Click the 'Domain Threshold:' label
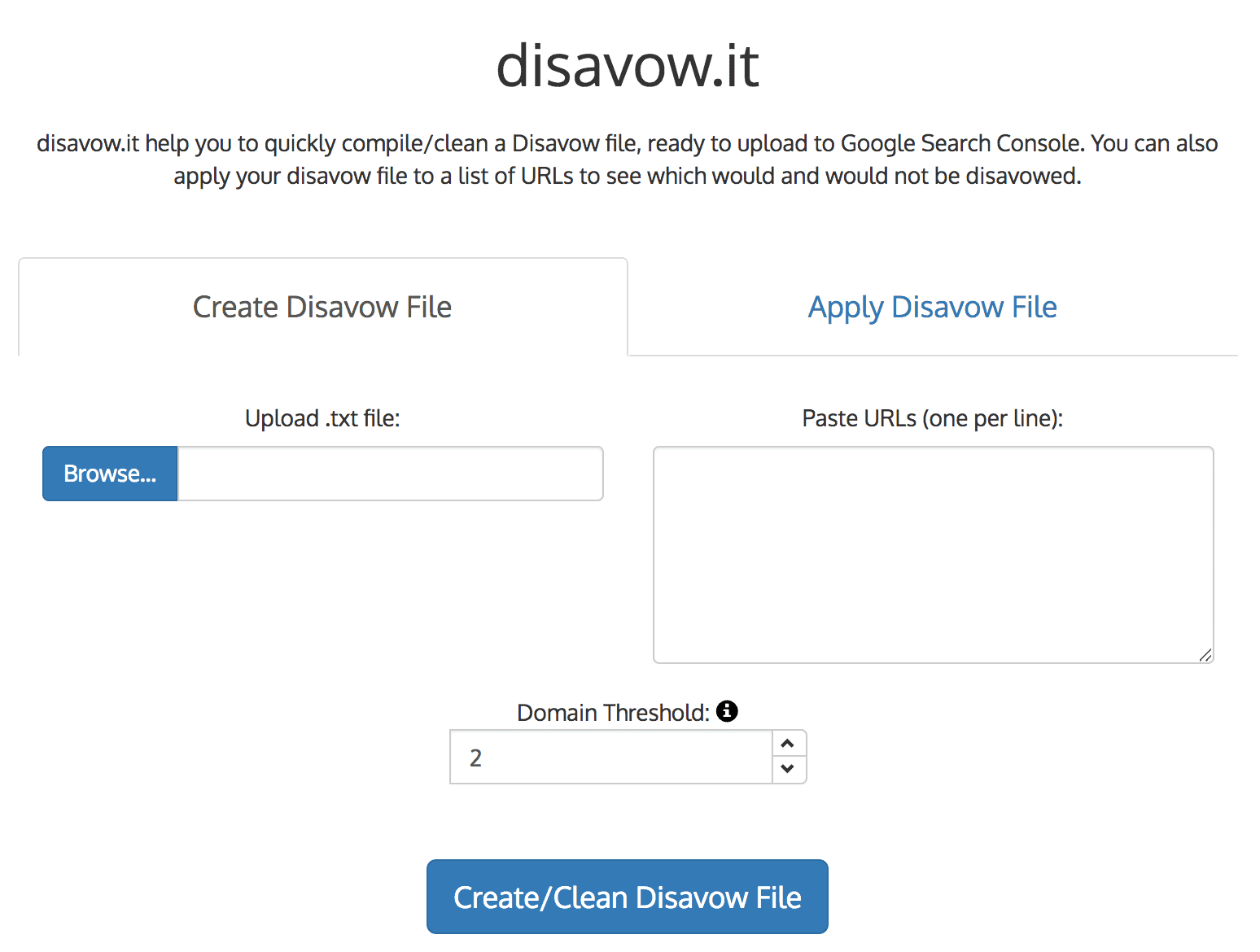The width and height of the screenshot is (1260, 952). coord(614,713)
